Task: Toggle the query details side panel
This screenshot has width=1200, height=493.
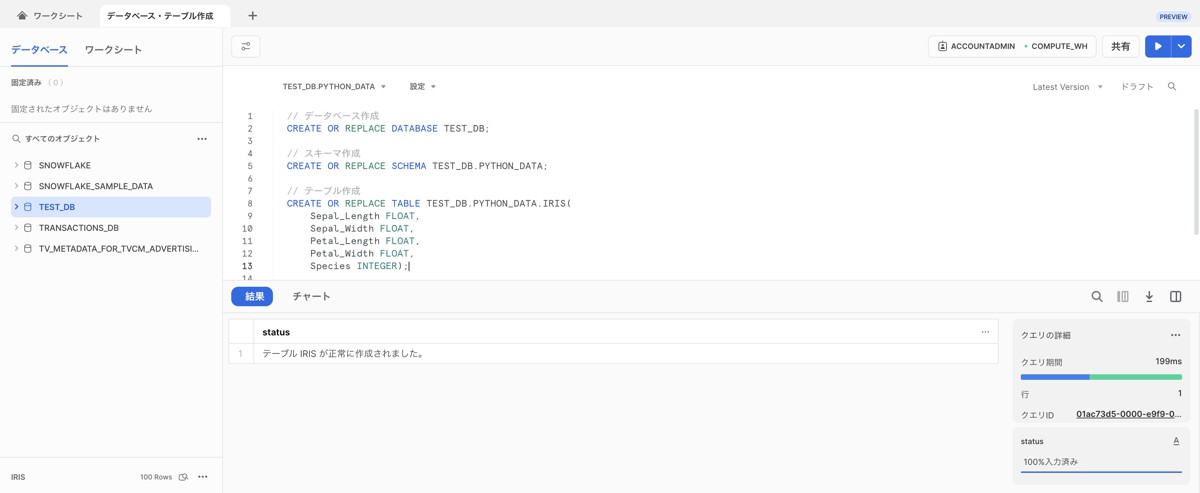Action: point(1175,297)
